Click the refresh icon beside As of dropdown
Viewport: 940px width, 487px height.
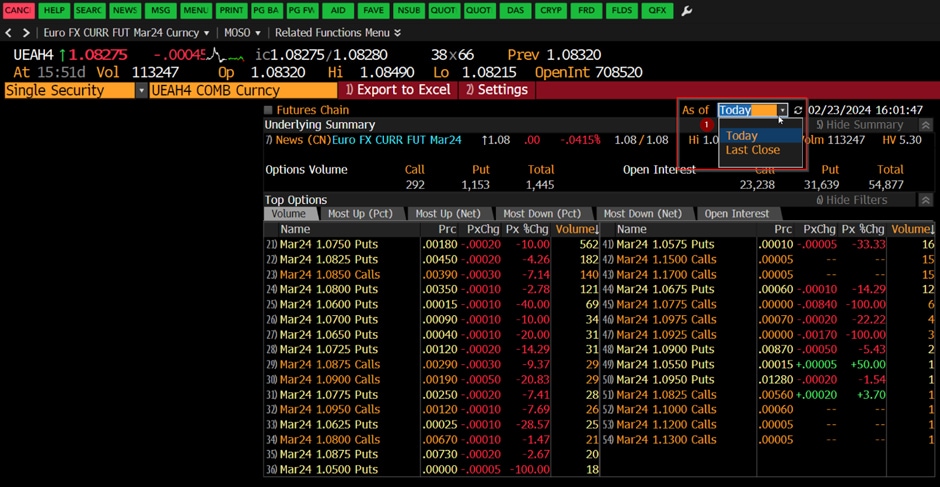coord(798,111)
